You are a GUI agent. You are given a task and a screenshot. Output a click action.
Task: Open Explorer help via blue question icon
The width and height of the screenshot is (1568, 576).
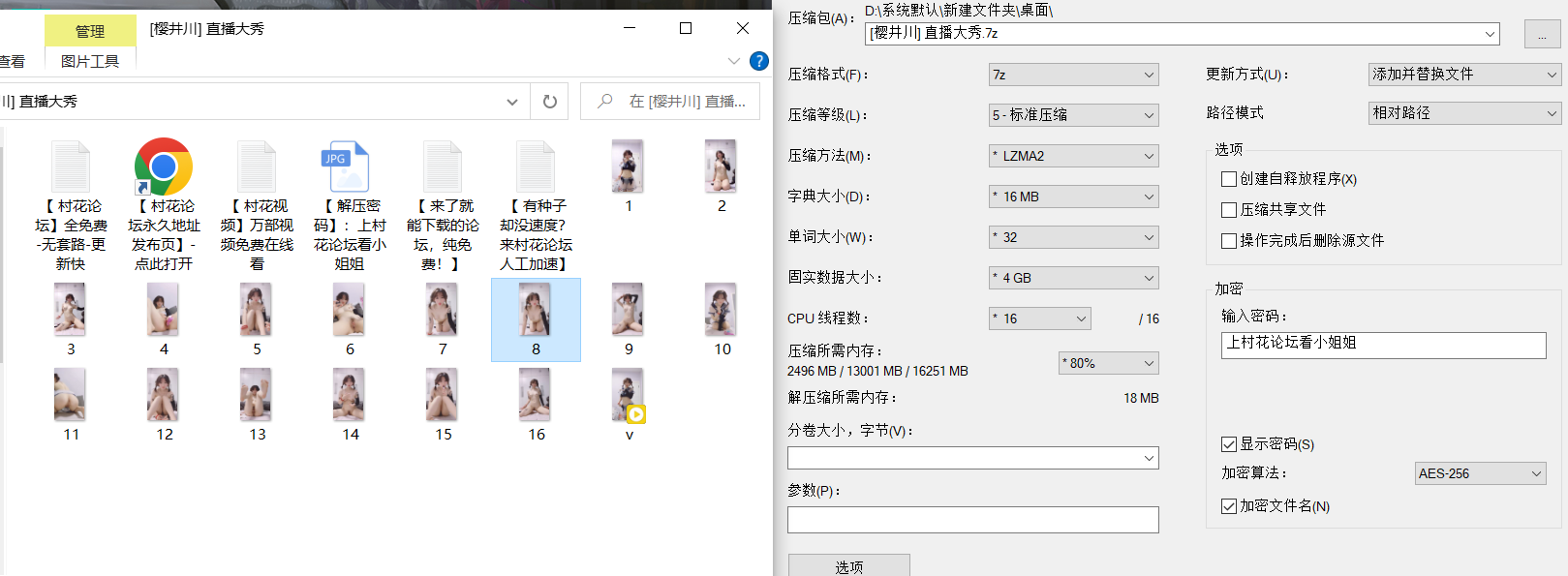tap(759, 61)
